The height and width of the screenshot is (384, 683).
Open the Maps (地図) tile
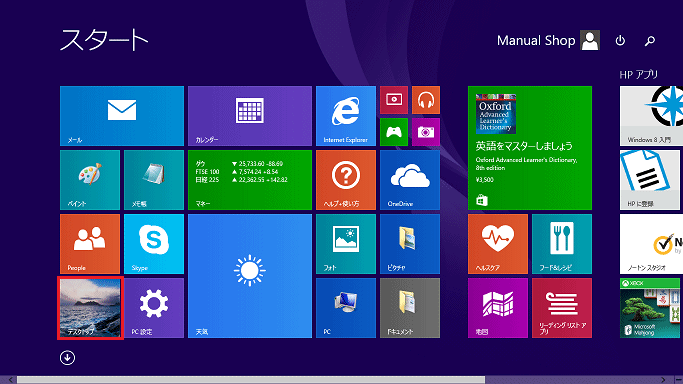pos(497,308)
